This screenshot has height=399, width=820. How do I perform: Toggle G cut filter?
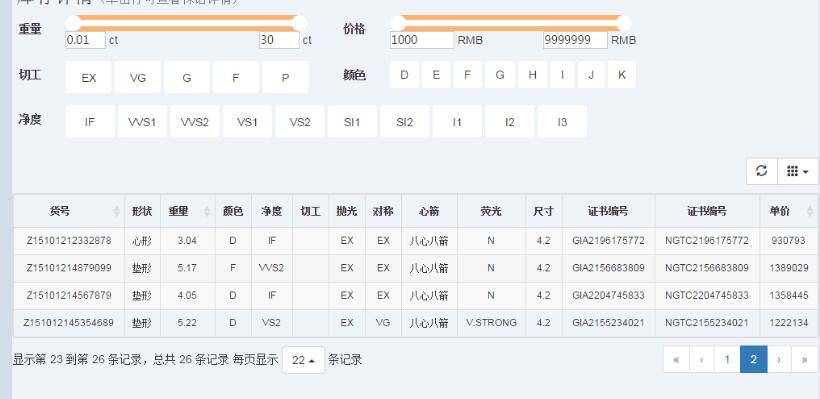tap(187, 77)
